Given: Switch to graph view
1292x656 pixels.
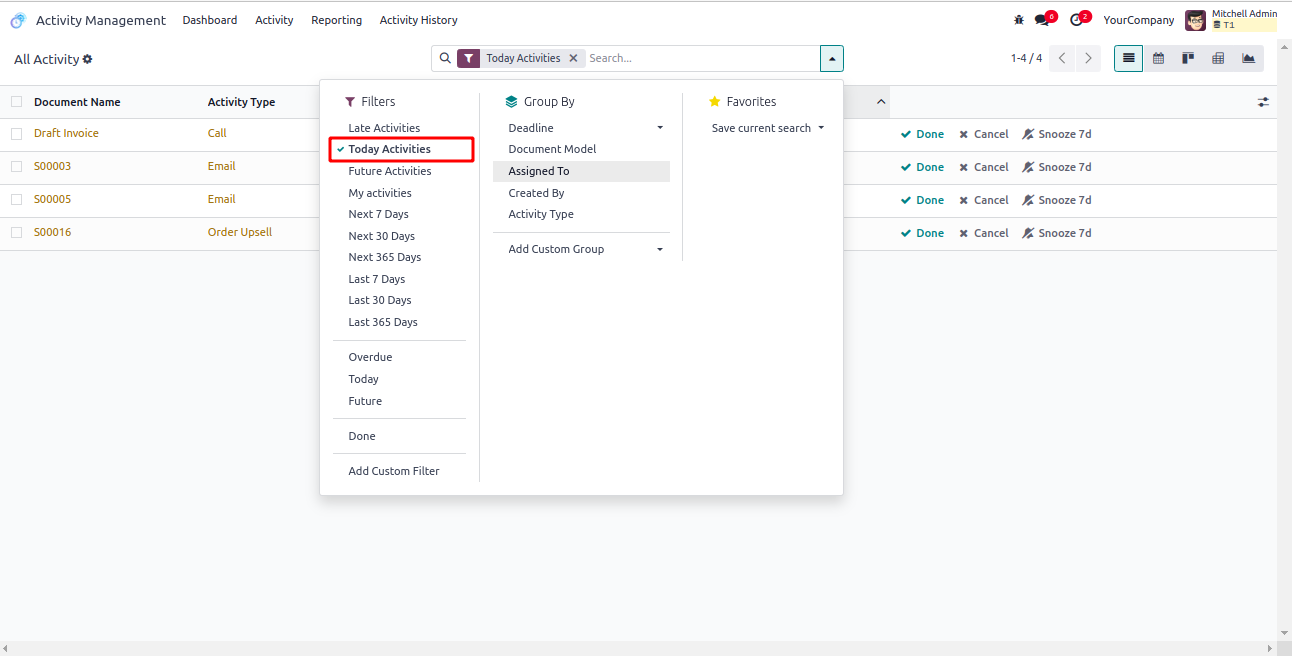Looking at the screenshot, I should pos(1248,58).
